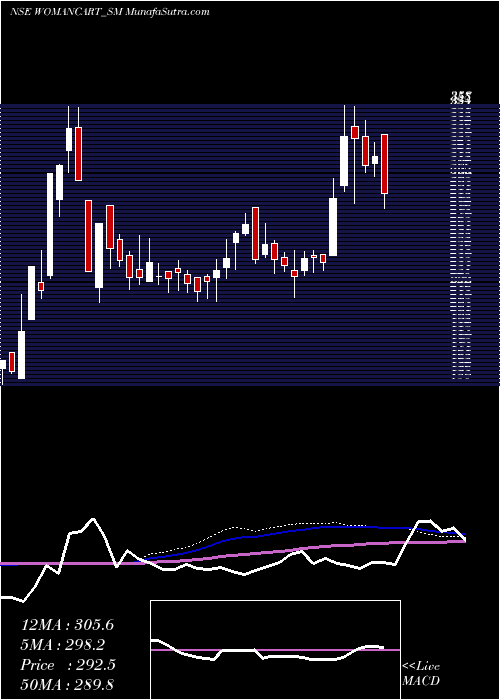Click the 50MA : 289.8 value

click(67, 685)
